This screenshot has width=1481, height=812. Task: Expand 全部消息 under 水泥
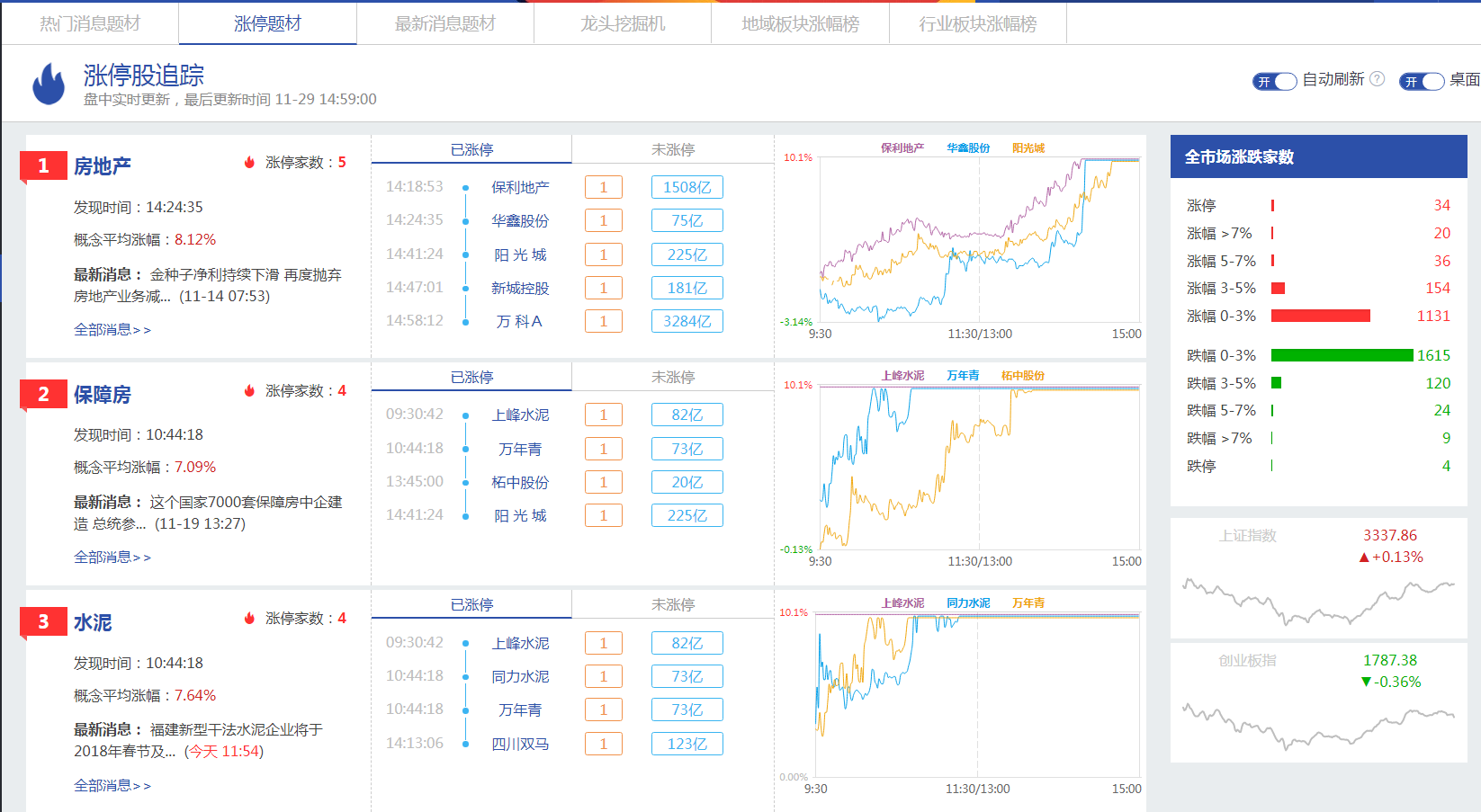[112, 786]
